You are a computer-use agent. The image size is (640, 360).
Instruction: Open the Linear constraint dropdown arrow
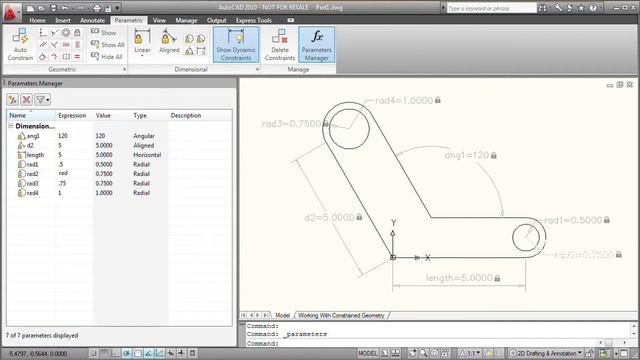[x=142, y=56]
